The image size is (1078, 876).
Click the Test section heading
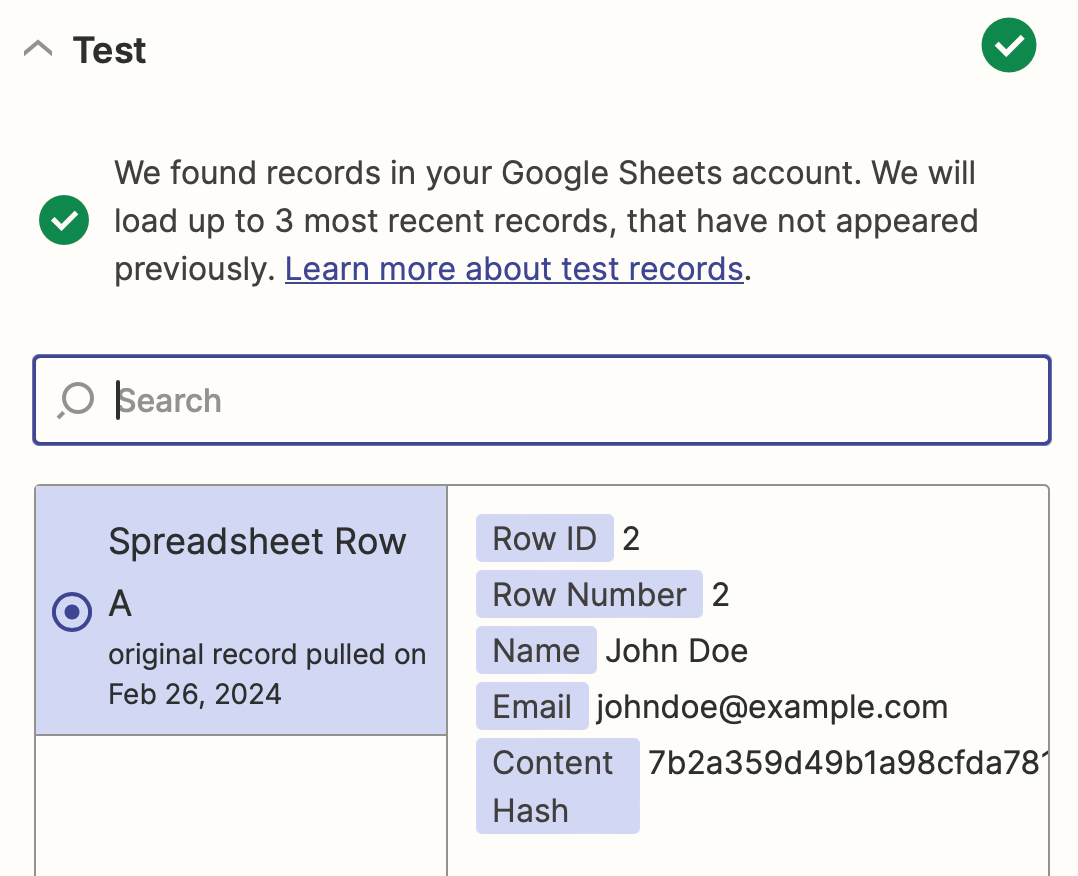point(110,50)
